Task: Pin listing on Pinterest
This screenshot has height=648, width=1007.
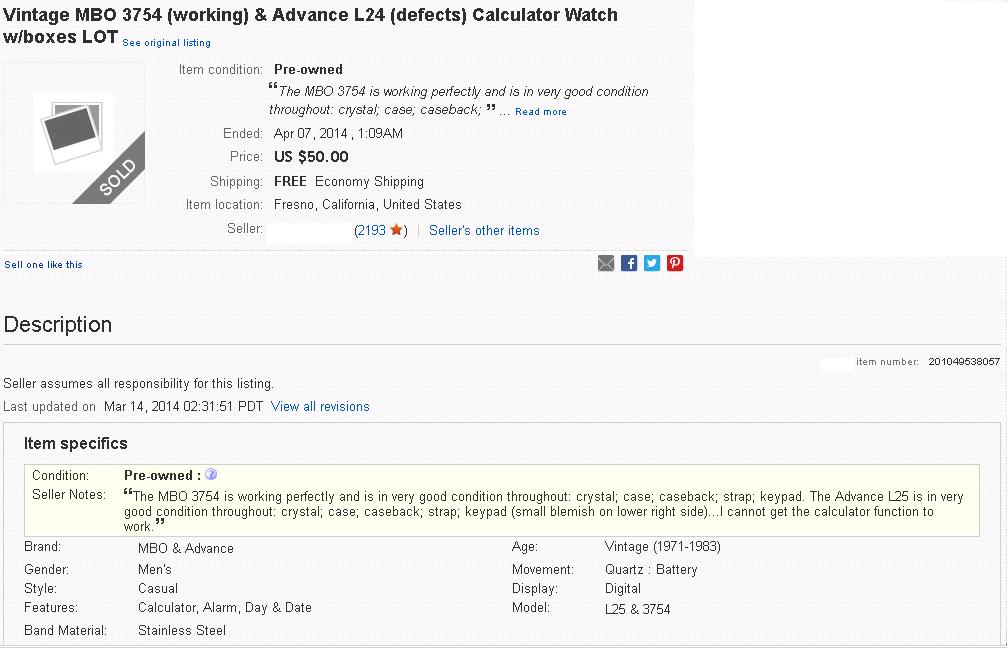Action: coord(675,263)
